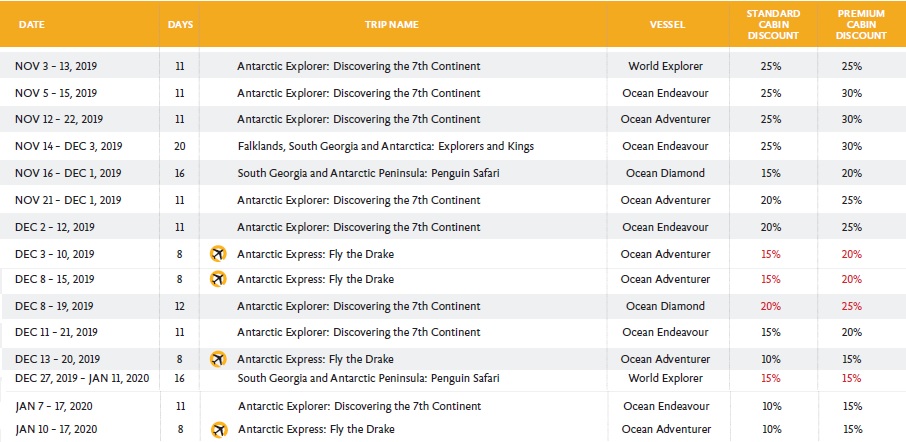Click 20 days value for Nov 14 trip
The height and width of the screenshot is (442, 906).
click(x=180, y=146)
